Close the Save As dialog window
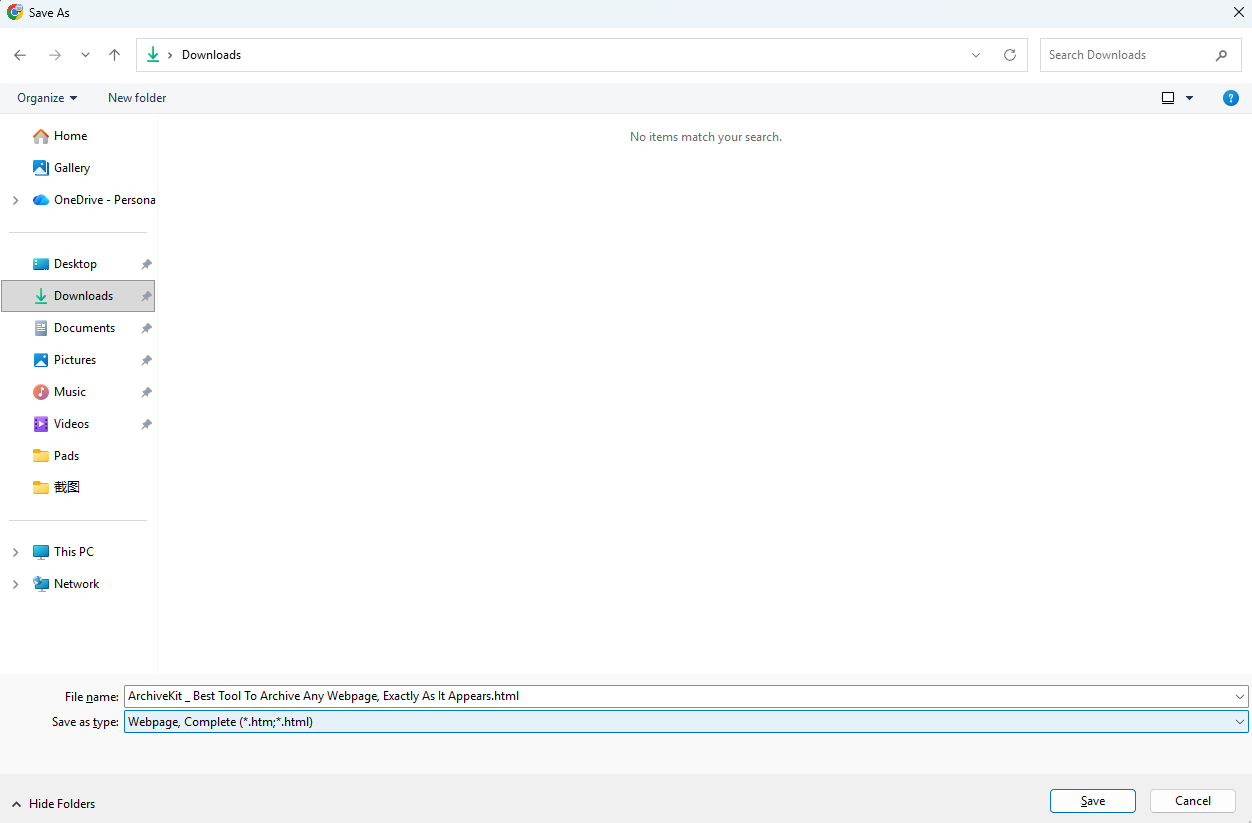 [1239, 13]
